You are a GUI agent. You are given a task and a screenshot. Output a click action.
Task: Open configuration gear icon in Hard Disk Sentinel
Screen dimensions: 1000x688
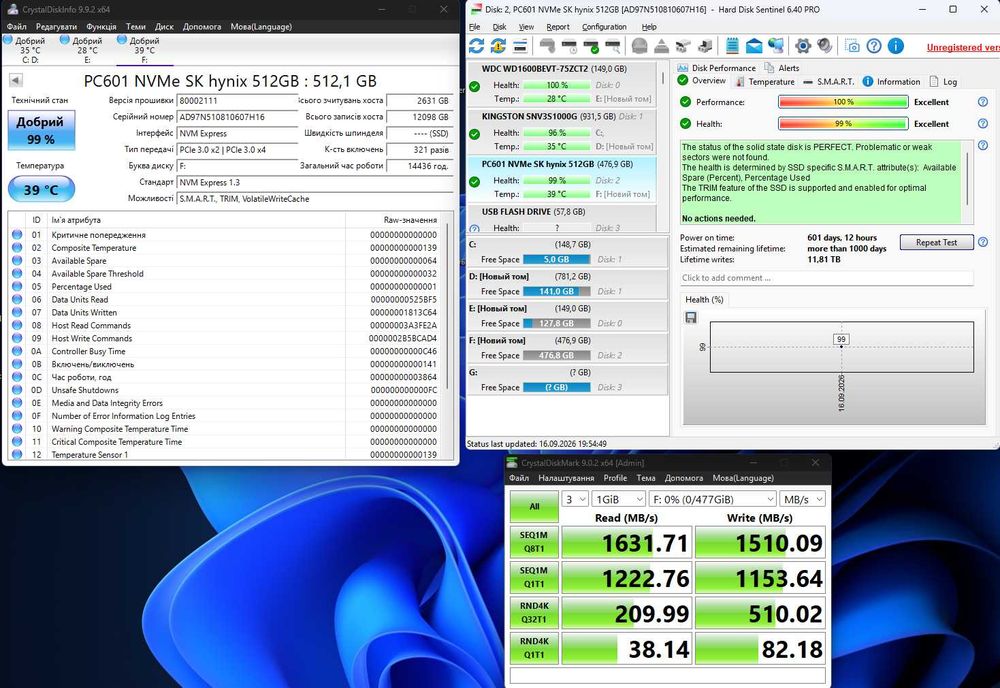pos(803,46)
